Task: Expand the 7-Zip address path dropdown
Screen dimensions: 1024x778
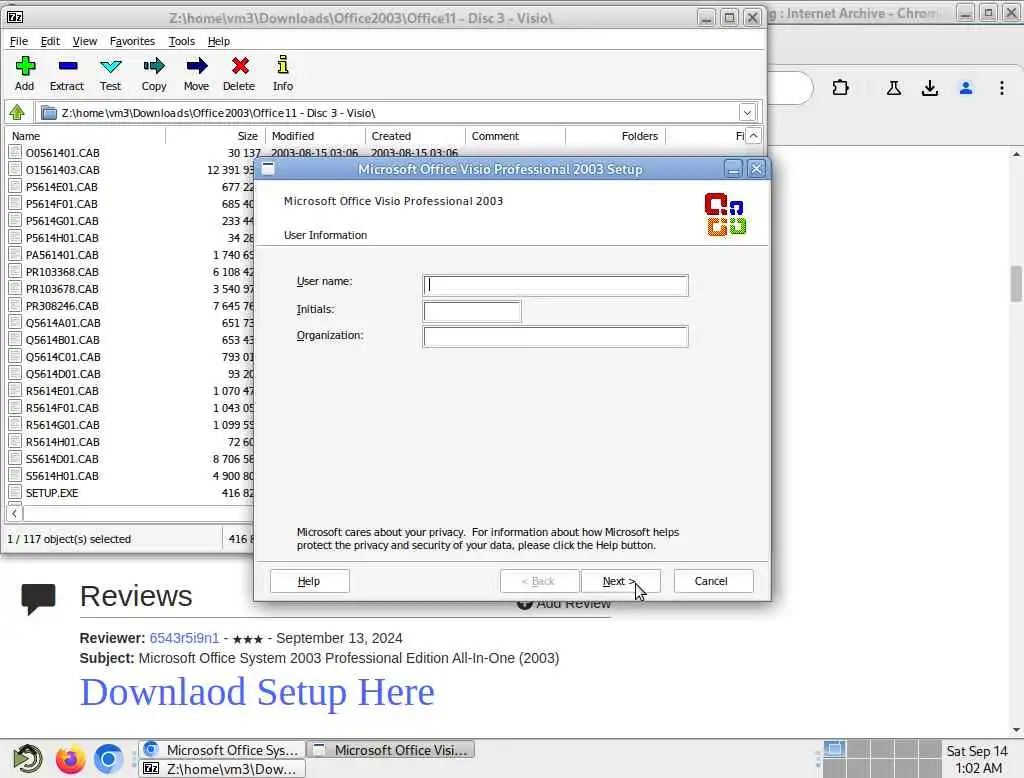Action: pos(747,112)
